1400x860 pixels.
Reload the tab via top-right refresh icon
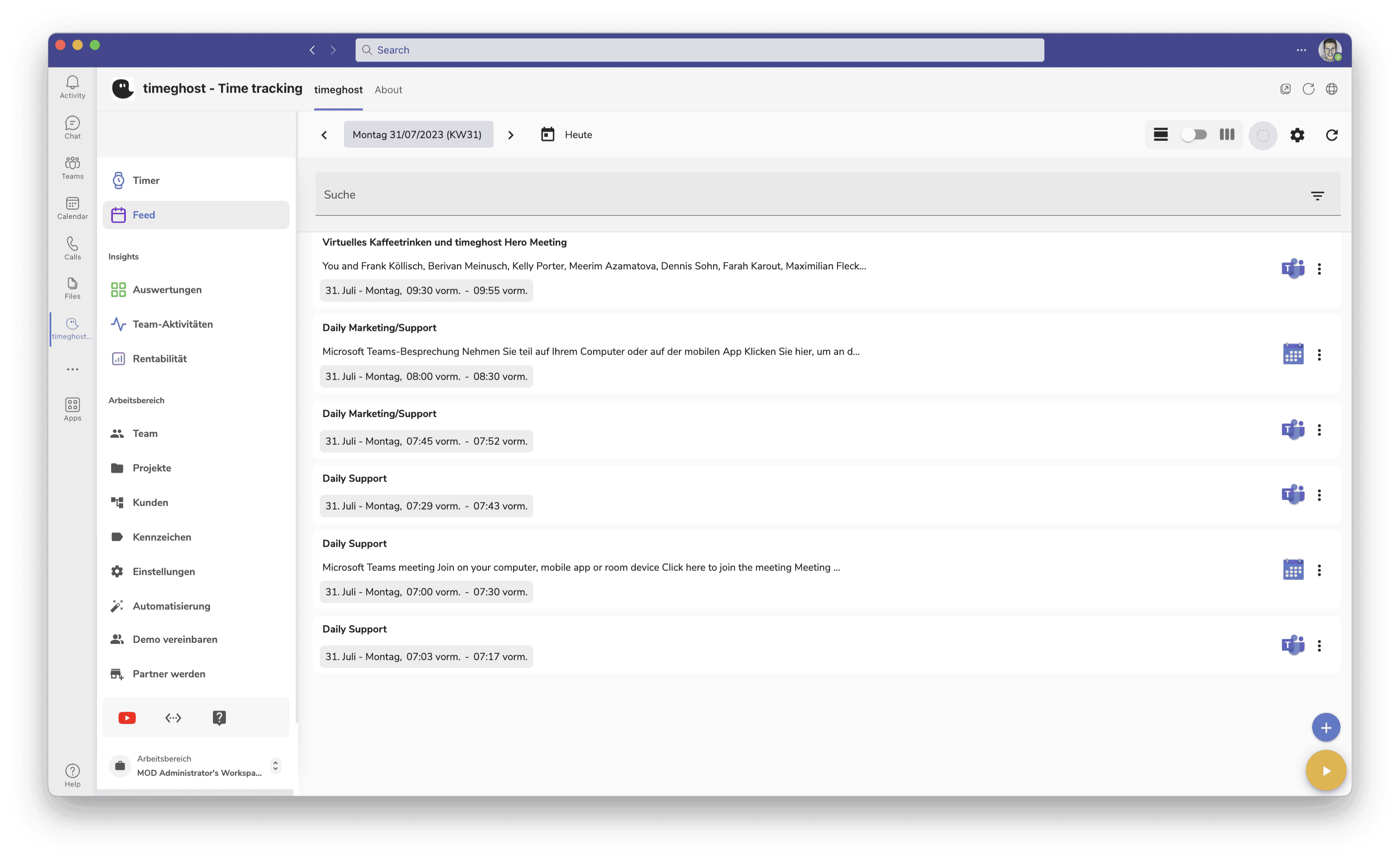click(1309, 89)
